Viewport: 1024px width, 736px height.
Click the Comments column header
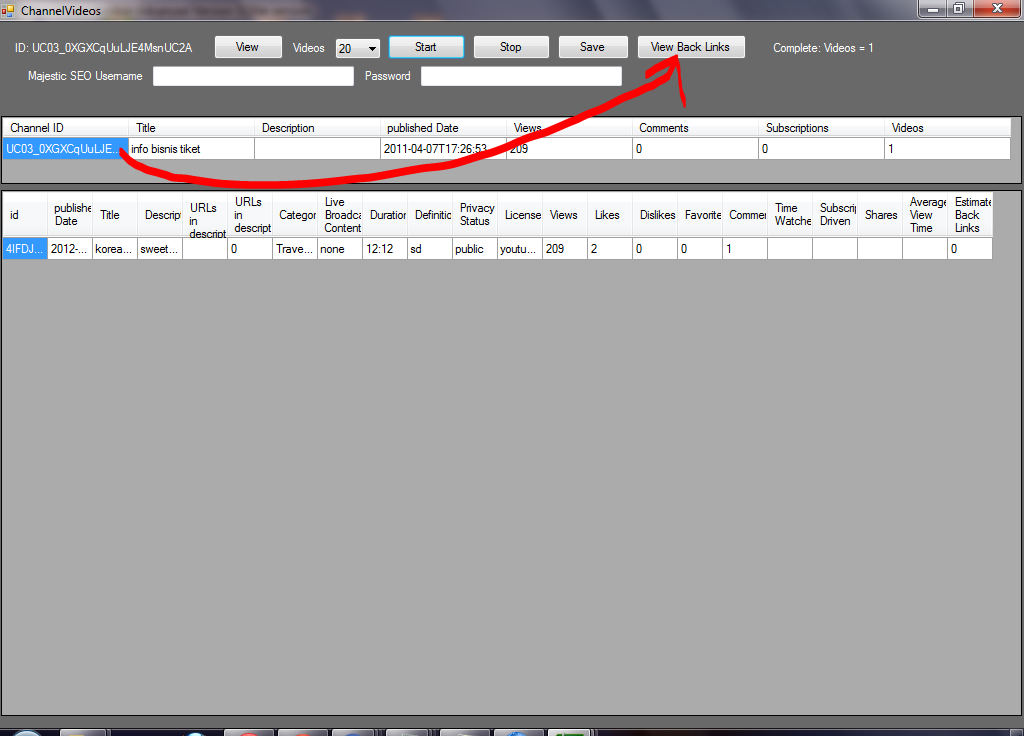(x=695, y=128)
